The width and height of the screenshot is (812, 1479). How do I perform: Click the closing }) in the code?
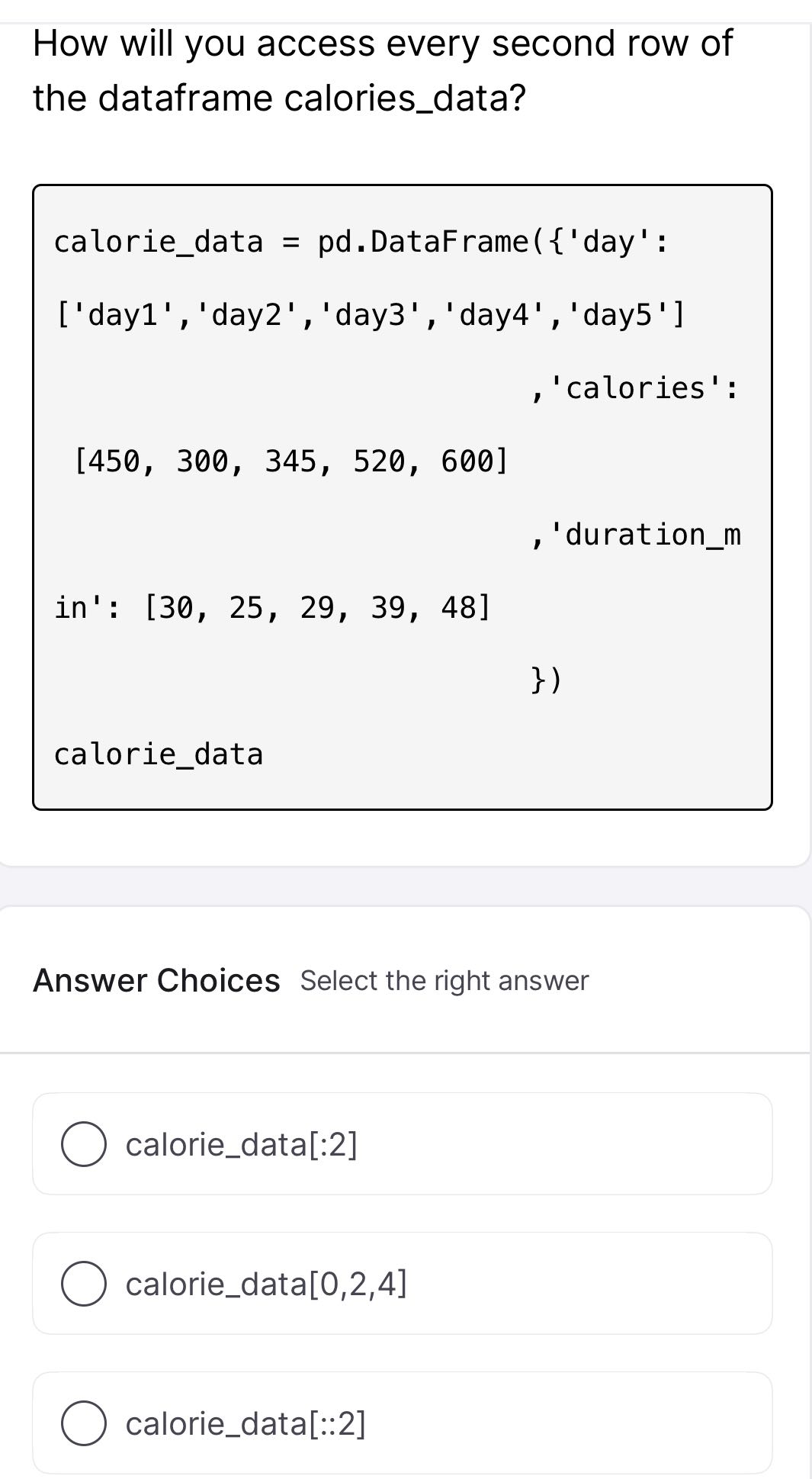(x=546, y=680)
